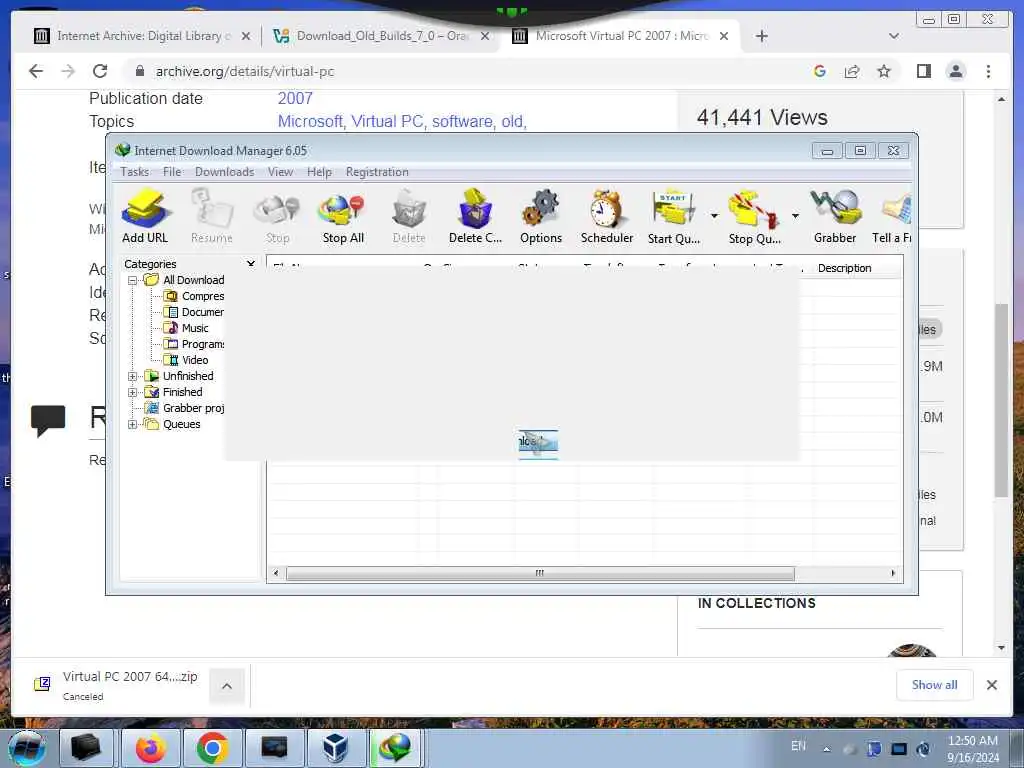Click the left arrow of IDM horizontal scrollbar
This screenshot has width=1024, height=768.
pyautogui.click(x=276, y=573)
